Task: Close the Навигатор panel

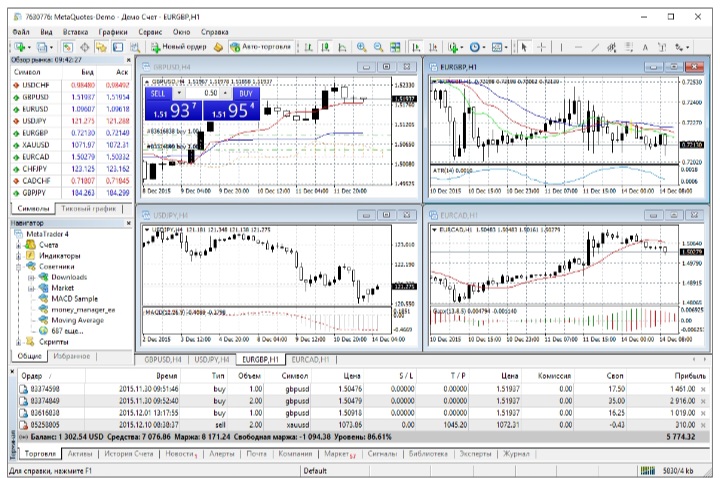Action: (x=129, y=223)
